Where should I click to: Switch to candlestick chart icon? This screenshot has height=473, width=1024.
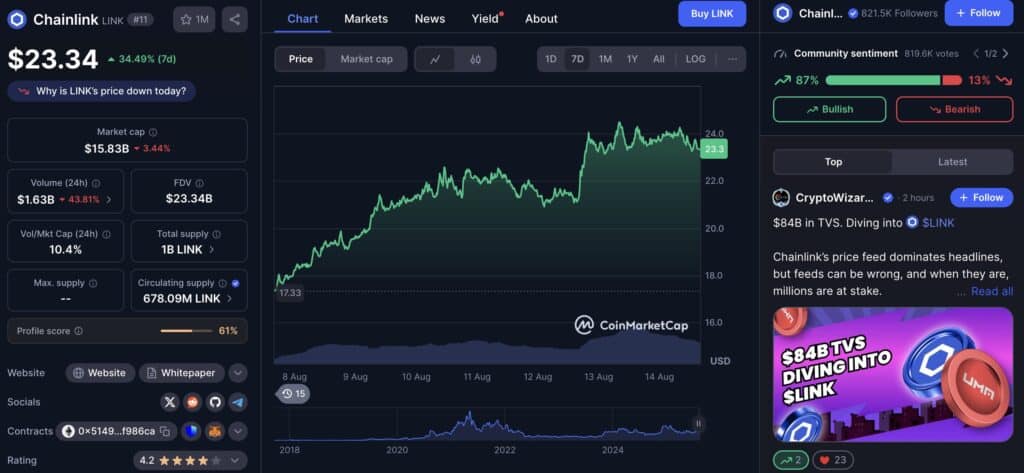pyautogui.click(x=475, y=59)
